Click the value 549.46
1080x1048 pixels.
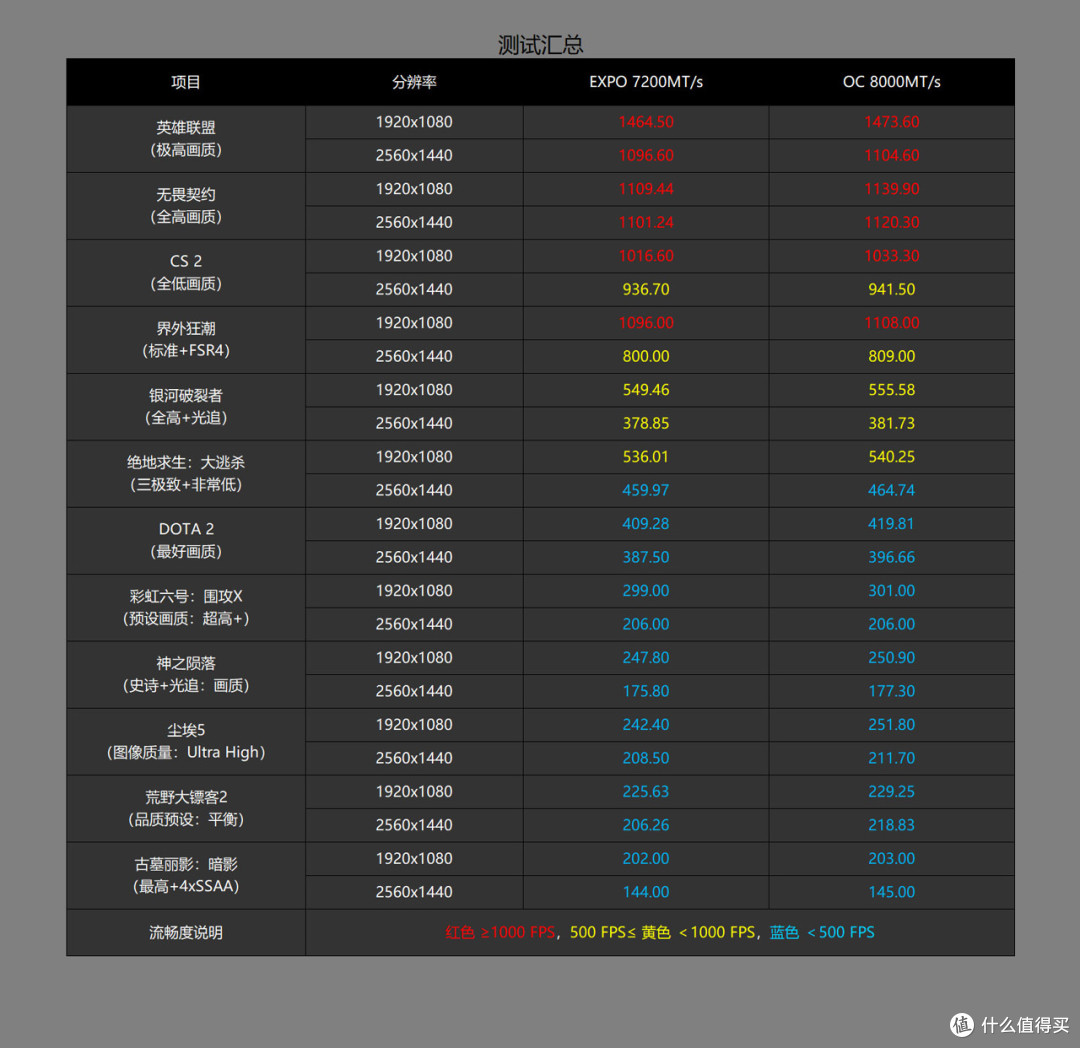pos(645,390)
